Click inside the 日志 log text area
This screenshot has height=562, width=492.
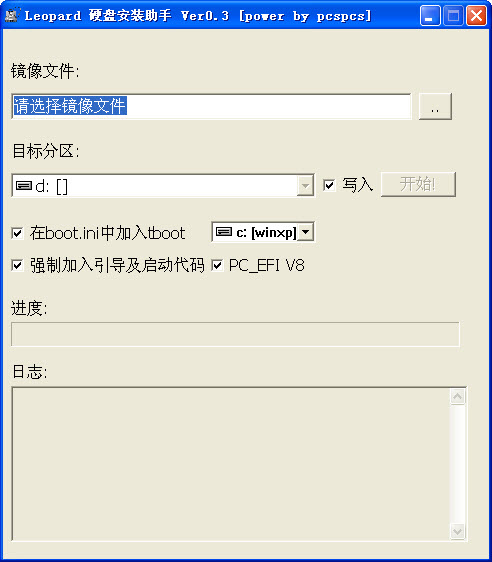point(231,464)
